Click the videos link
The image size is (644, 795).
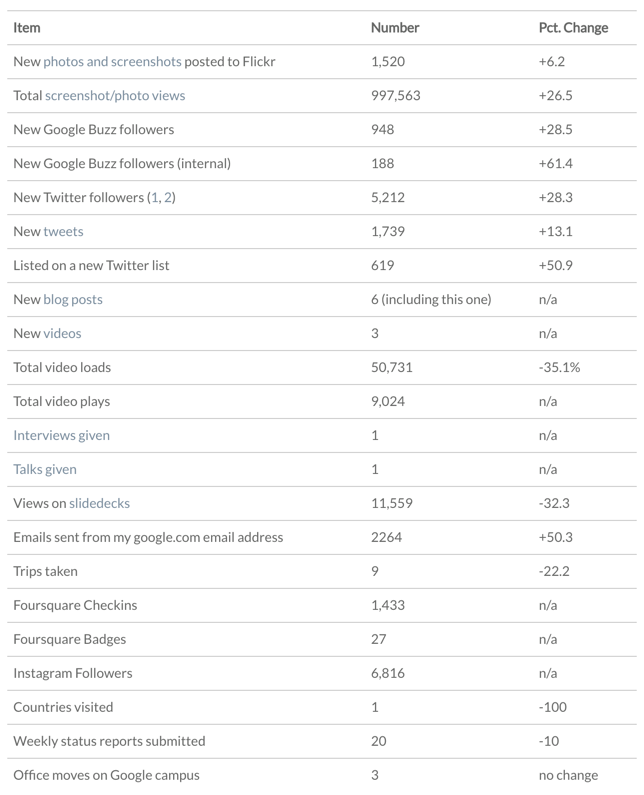tap(62, 334)
